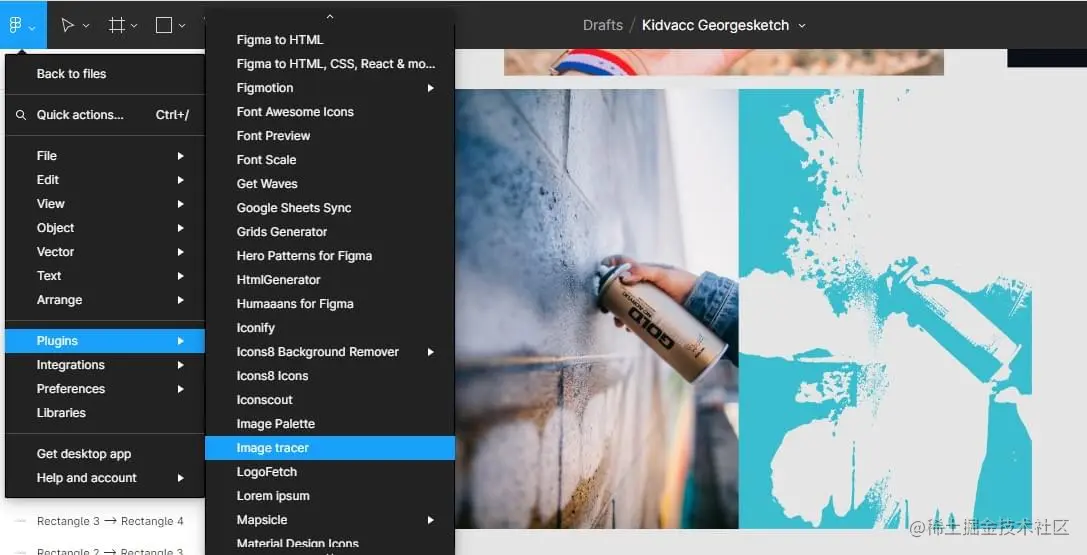Run the Image Palette plugin

click(330, 423)
